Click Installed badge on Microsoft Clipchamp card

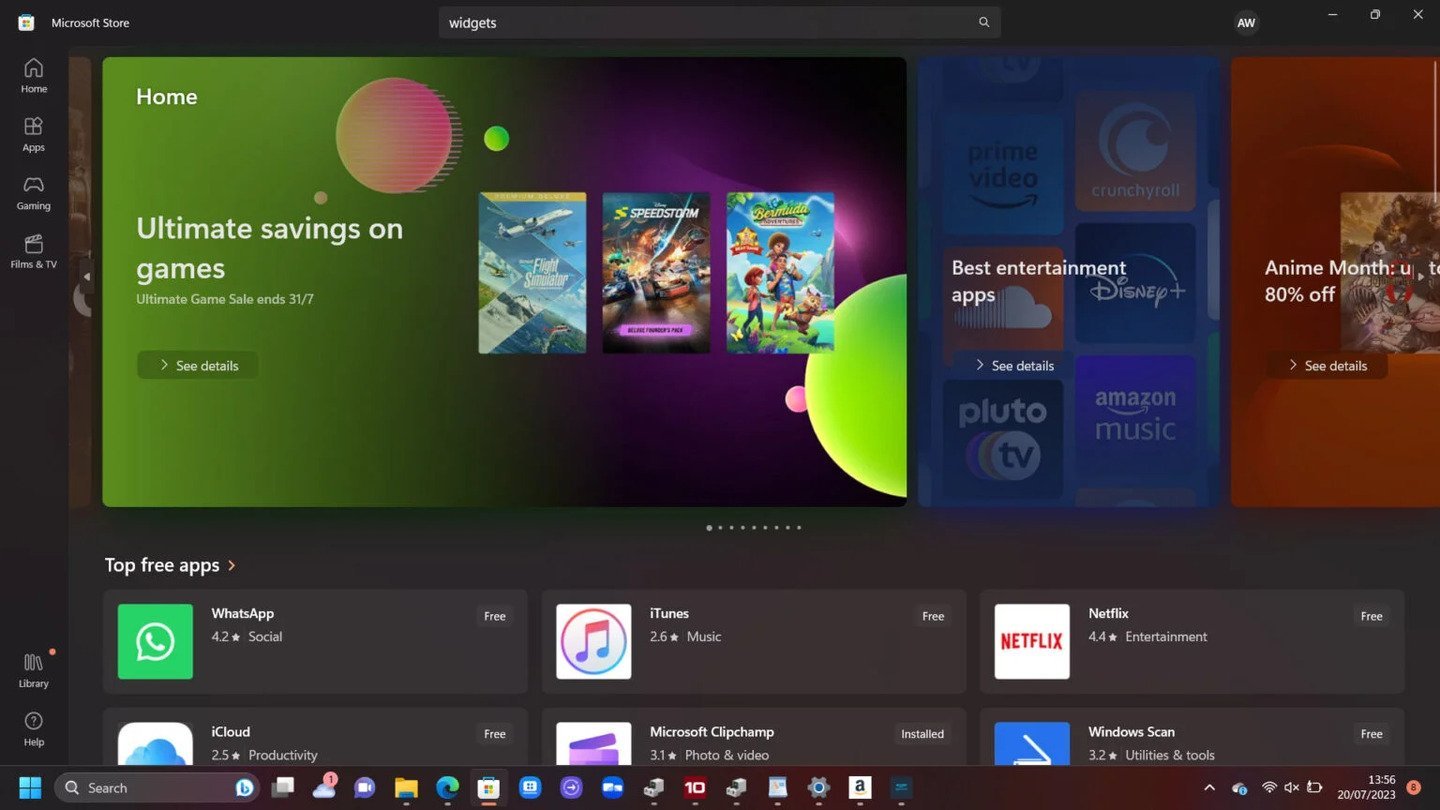(922, 734)
